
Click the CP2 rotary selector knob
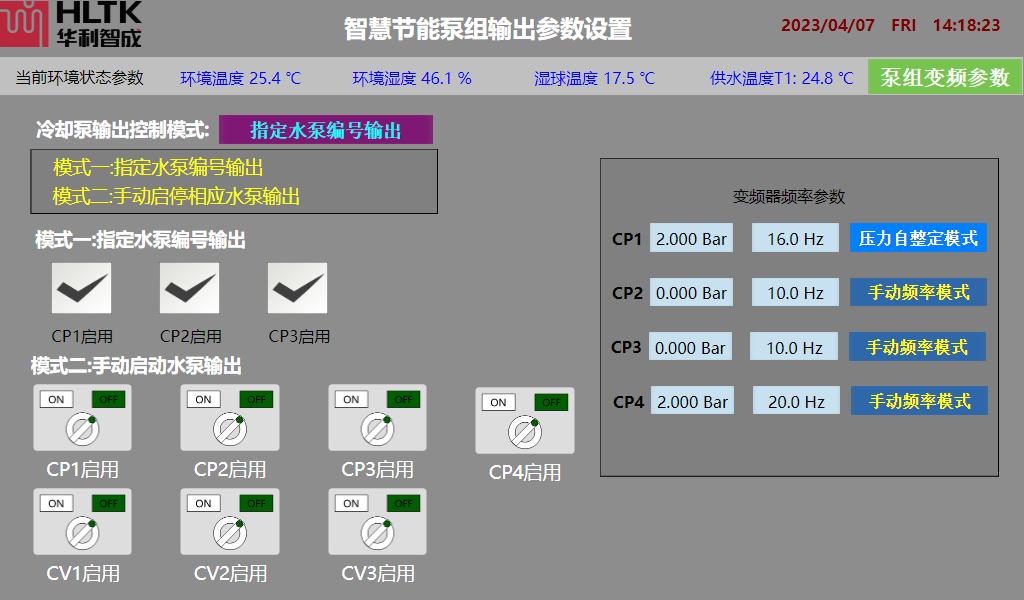pyautogui.click(x=229, y=430)
